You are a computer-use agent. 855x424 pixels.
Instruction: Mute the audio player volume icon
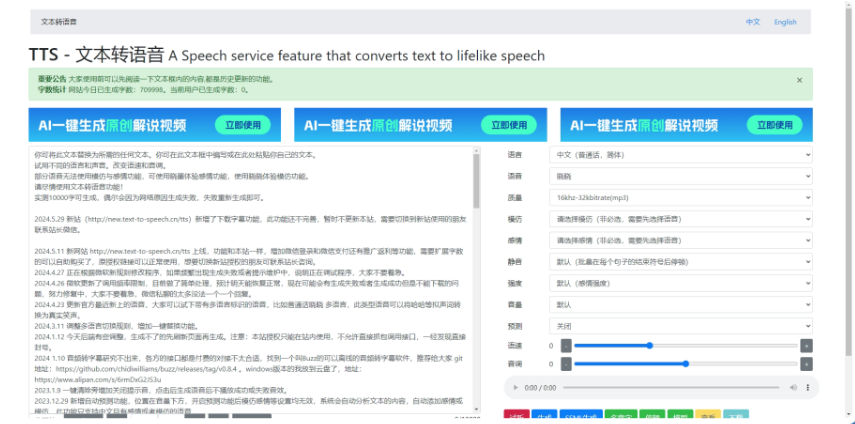[x=793, y=387]
